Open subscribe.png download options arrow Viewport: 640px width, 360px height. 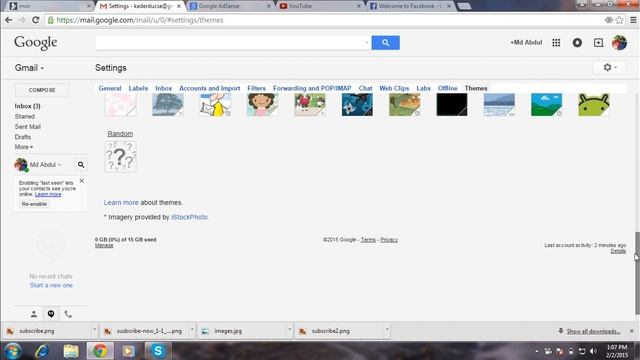point(94,330)
